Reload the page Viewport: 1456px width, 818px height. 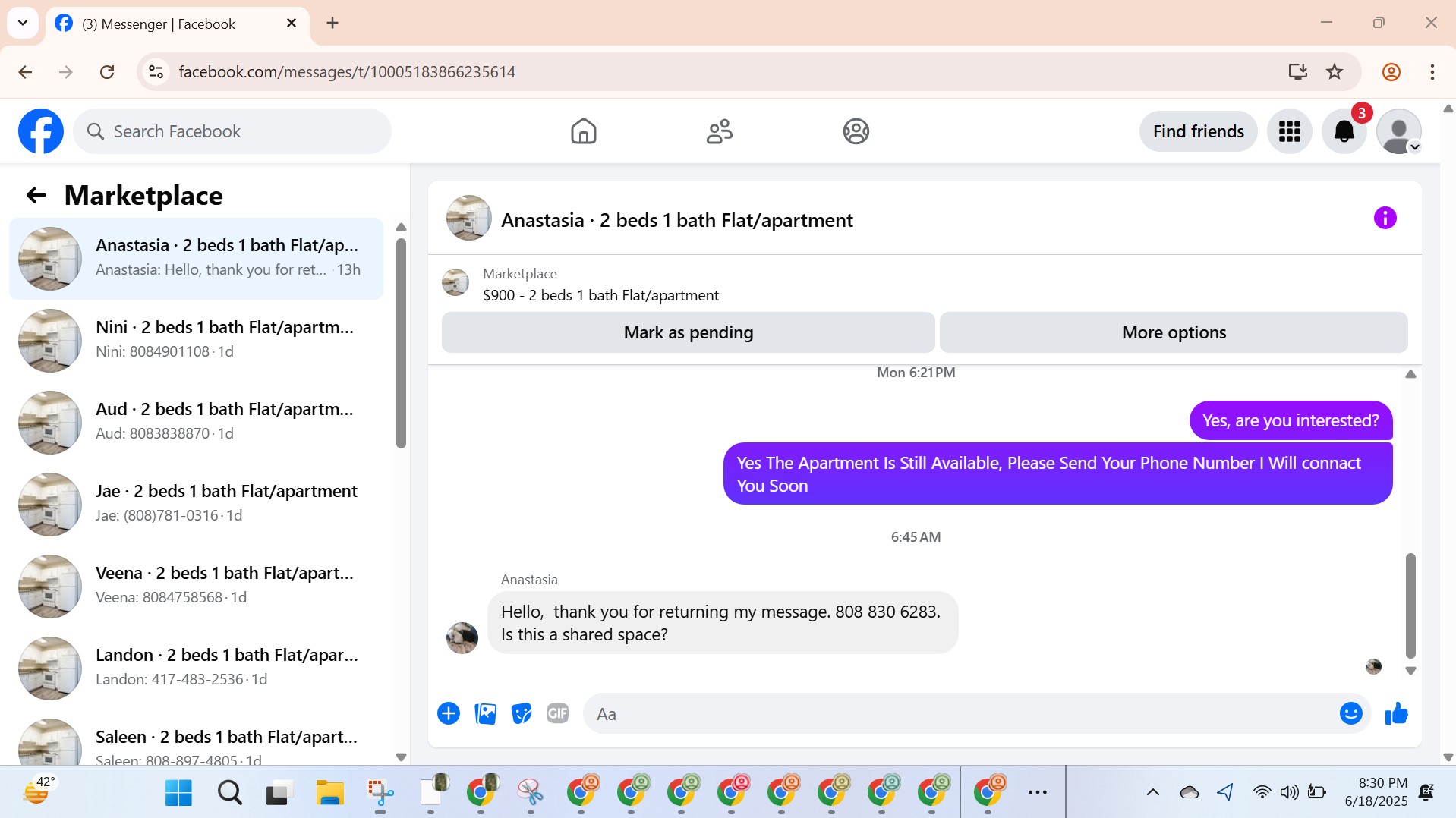[x=107, y=72]
